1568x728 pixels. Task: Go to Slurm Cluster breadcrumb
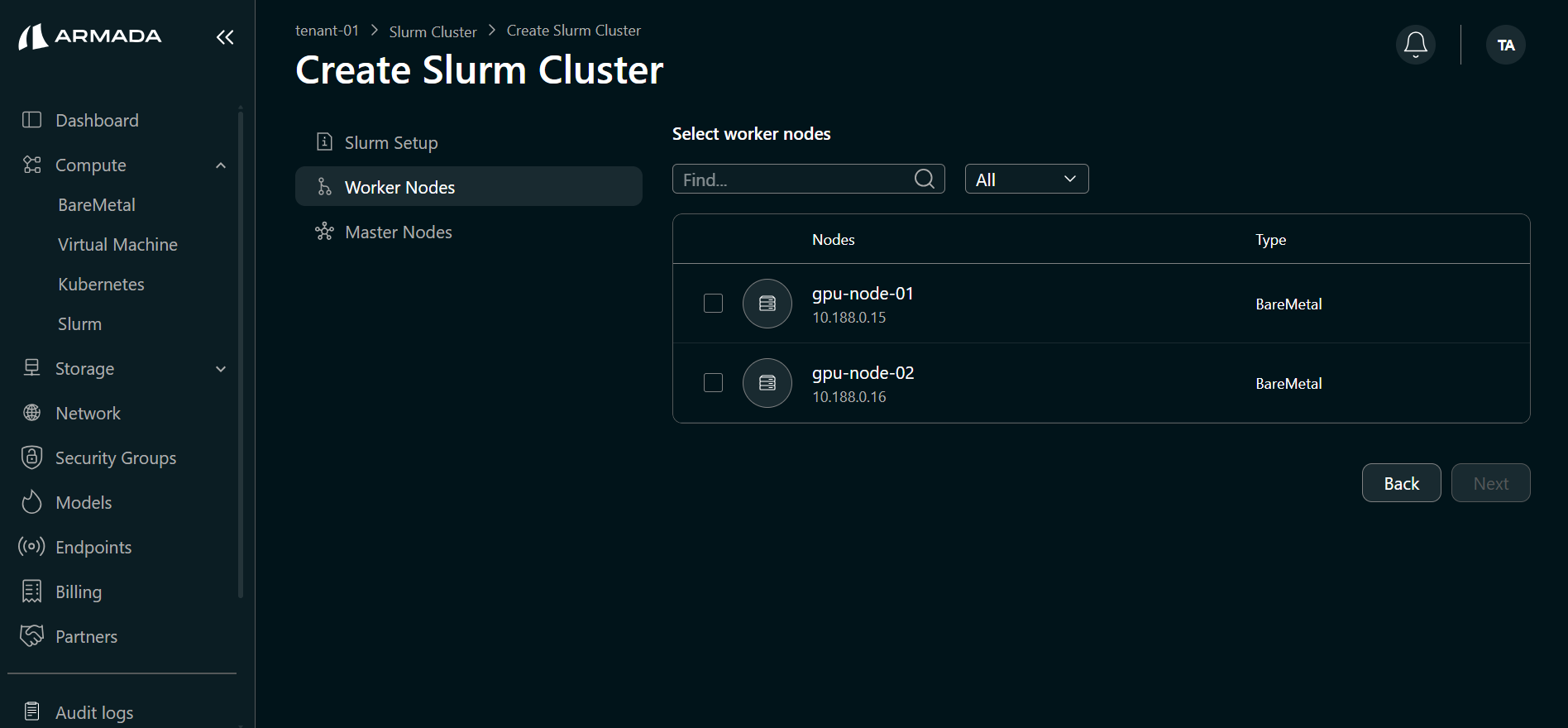pos(433,31)
